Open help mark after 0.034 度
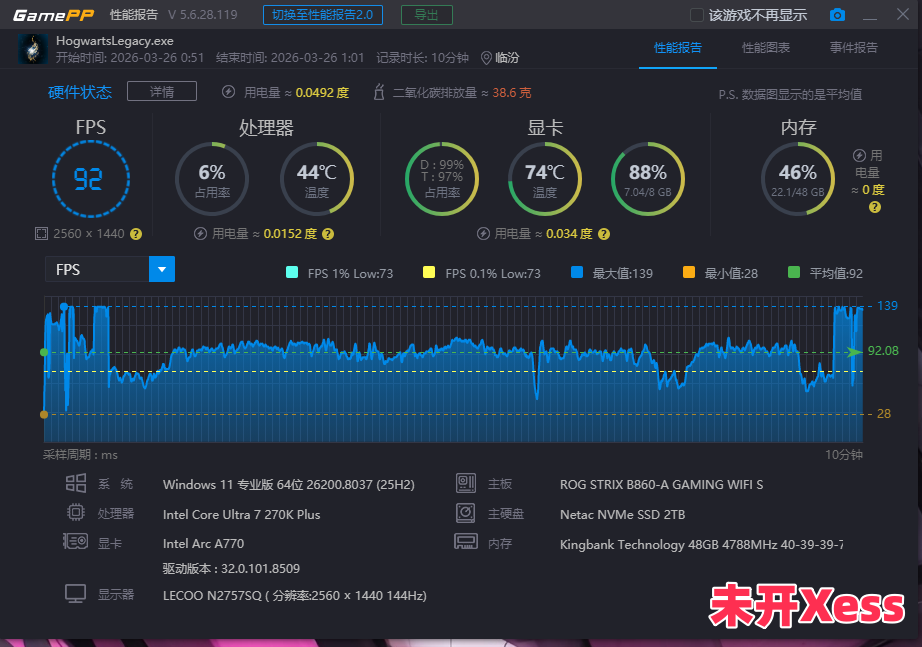 pyautogui.click(x=604, y=234)
